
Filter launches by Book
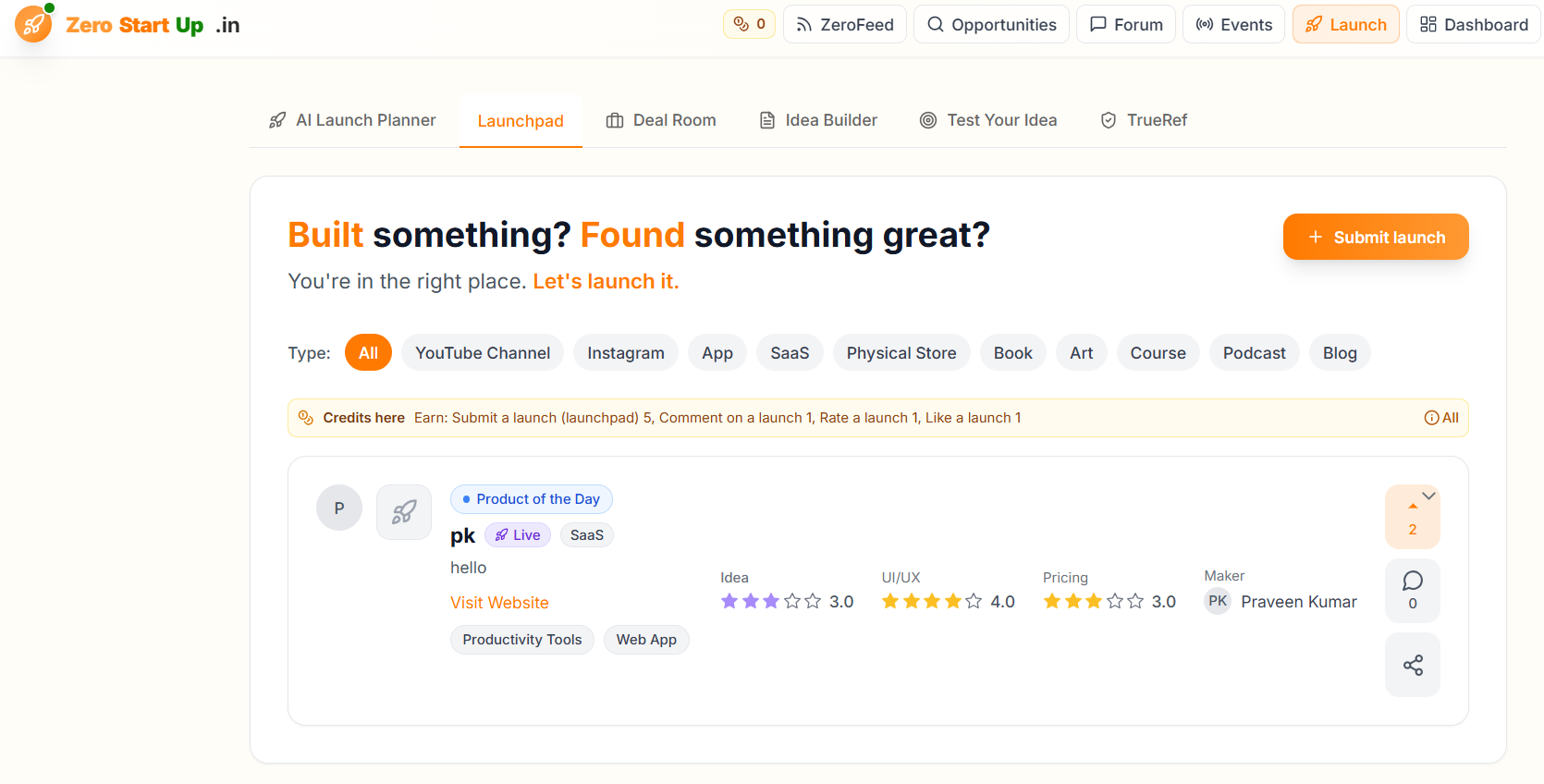(x=1013, y=352)
